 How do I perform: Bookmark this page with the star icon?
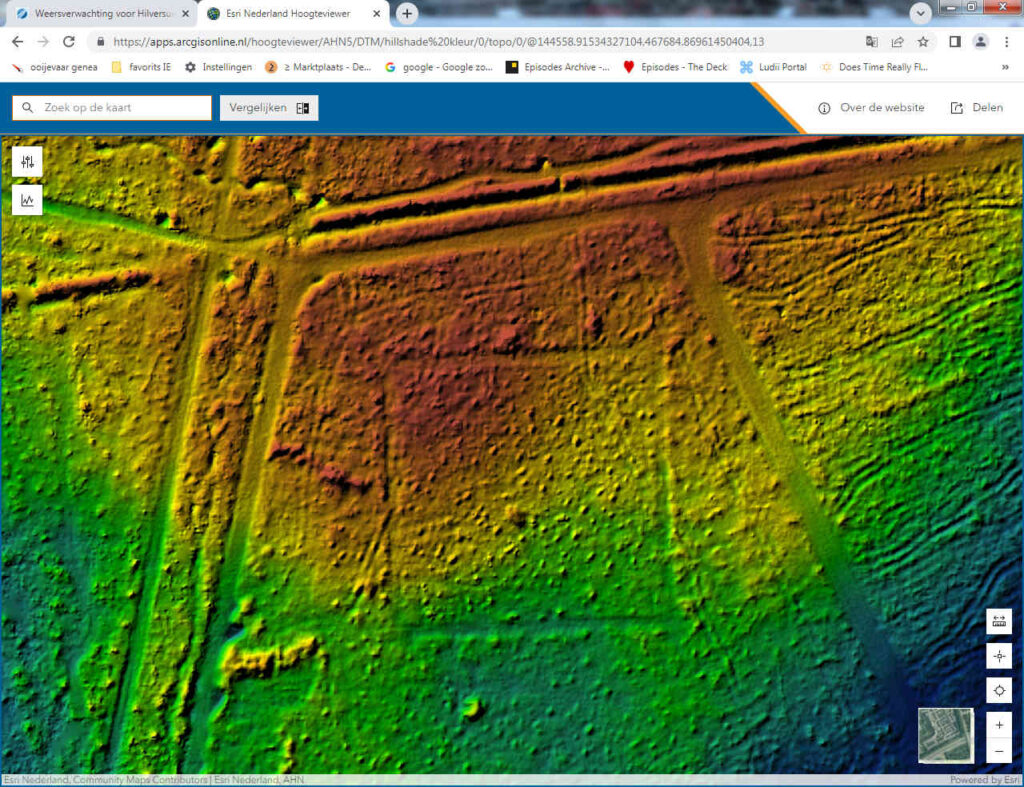pos(923,42)
